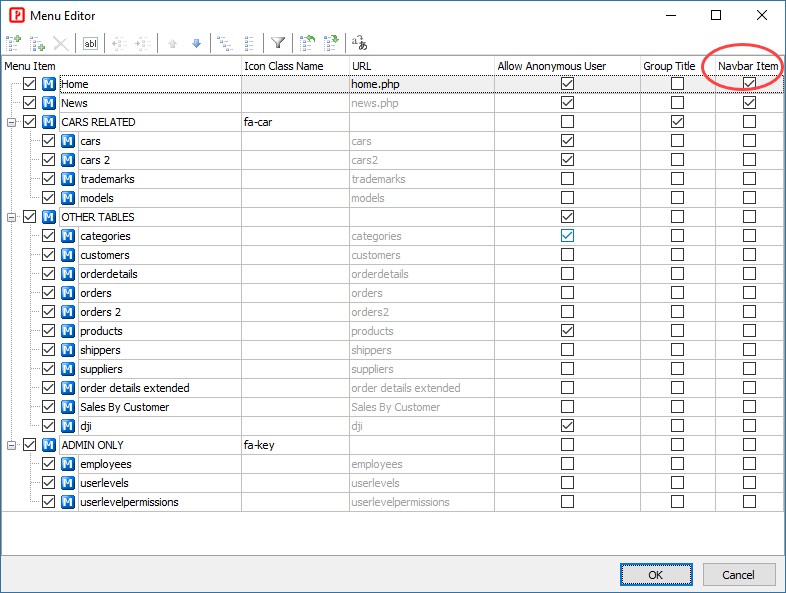Click the add sub-item toolbar icon
The height and width of the screenshot is (593, 786).
[37, 43]
